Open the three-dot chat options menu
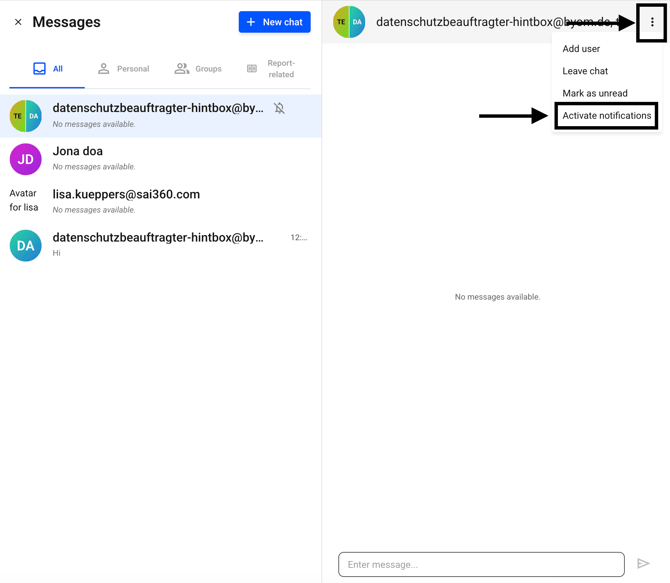Image resolution: width=670 pixels, height=583 pixels. pos(652,22)
